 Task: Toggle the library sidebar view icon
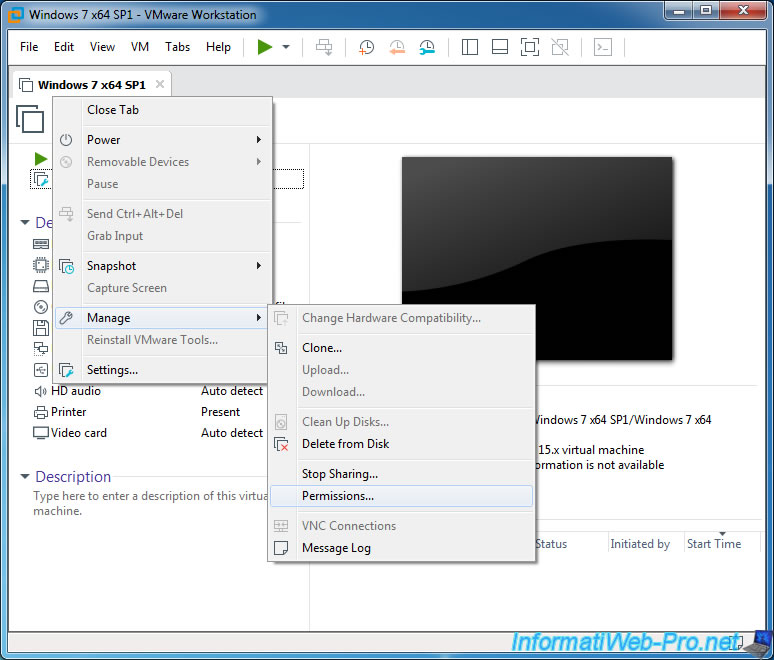point(469,47)
